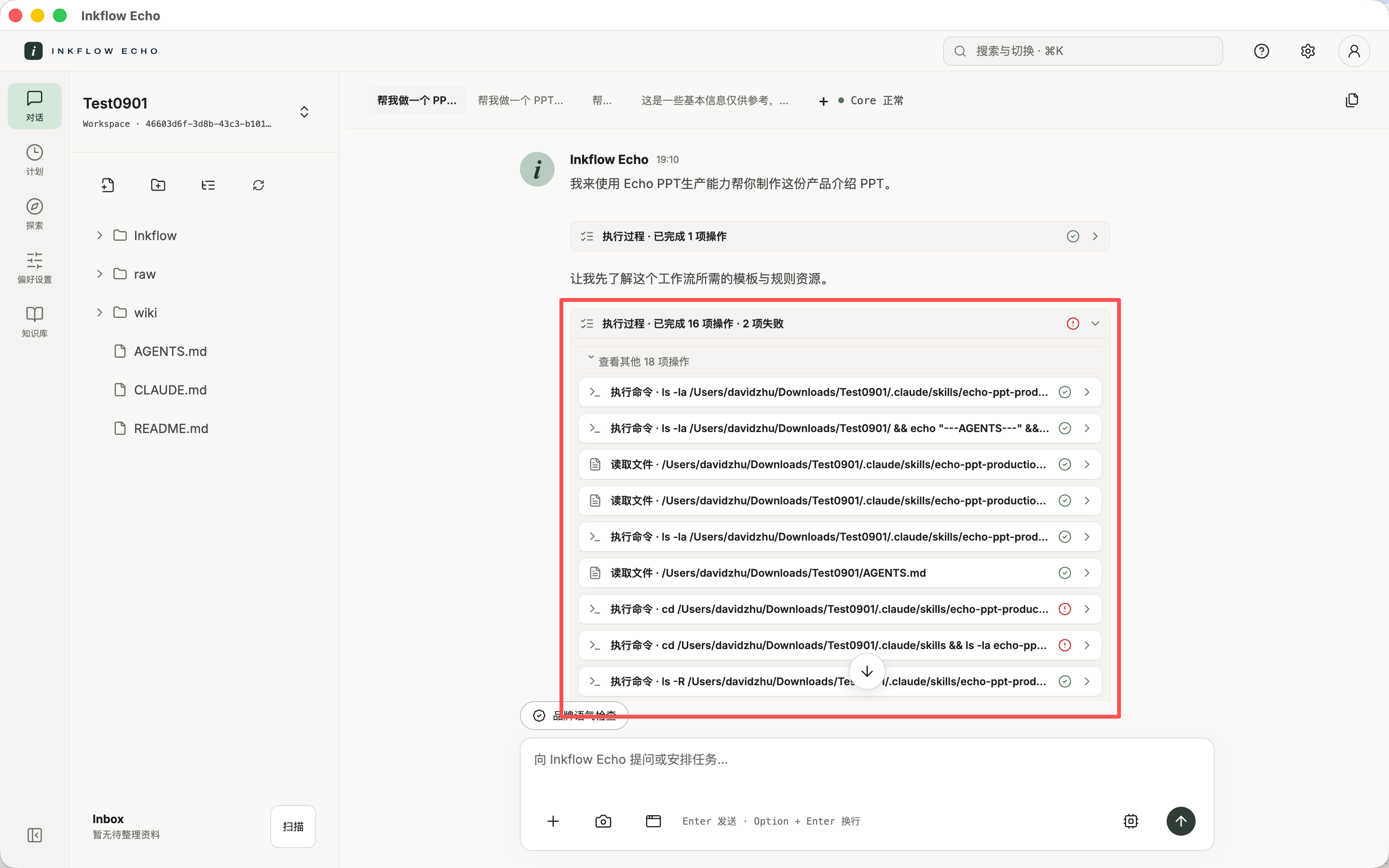1389x868 pixels.
Task: Expand the Inkflow folder
Action: [99, 235]
